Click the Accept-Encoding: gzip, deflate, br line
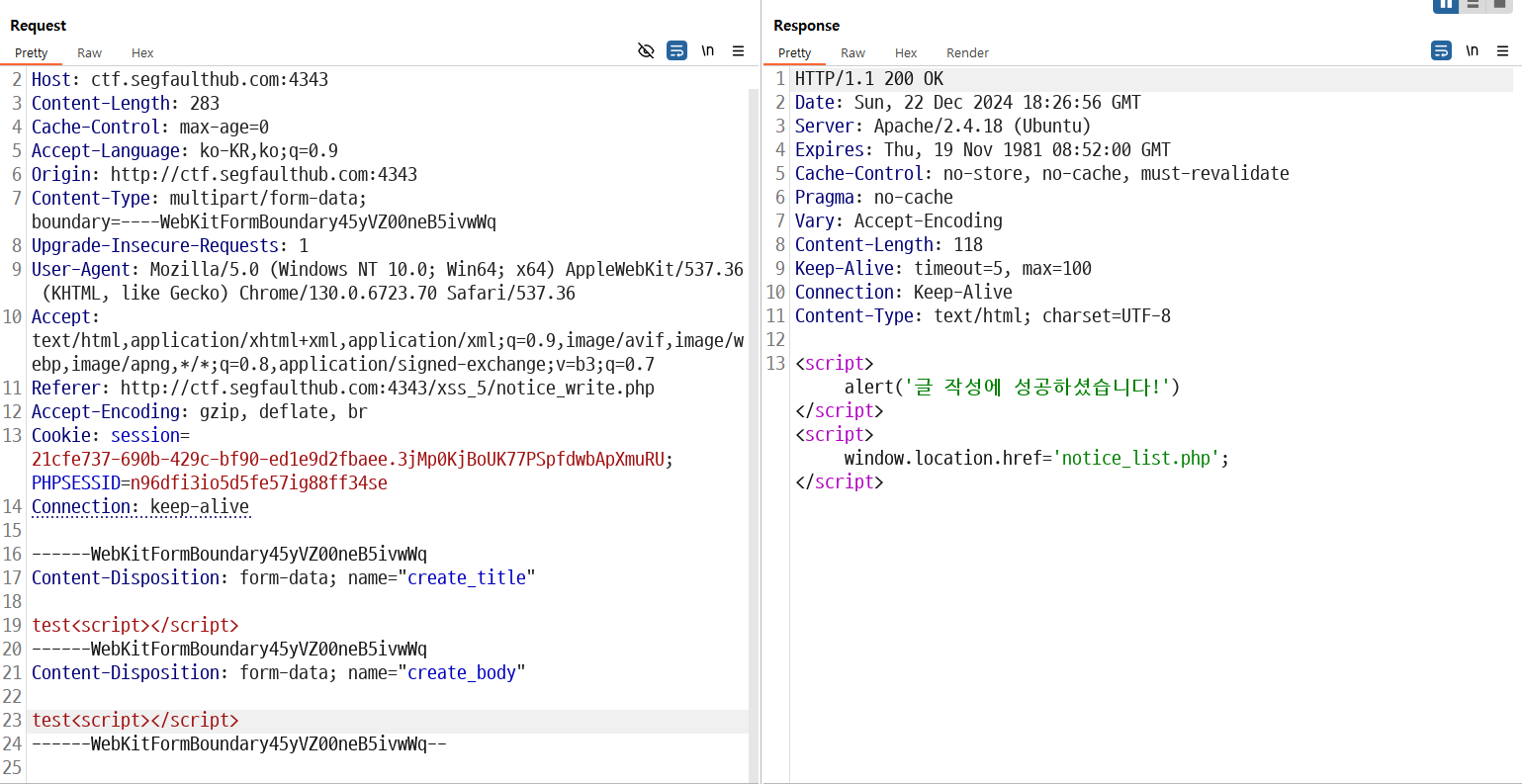Image resolution: width=1522 pixels, height=784 pixels. click(200, 411)
